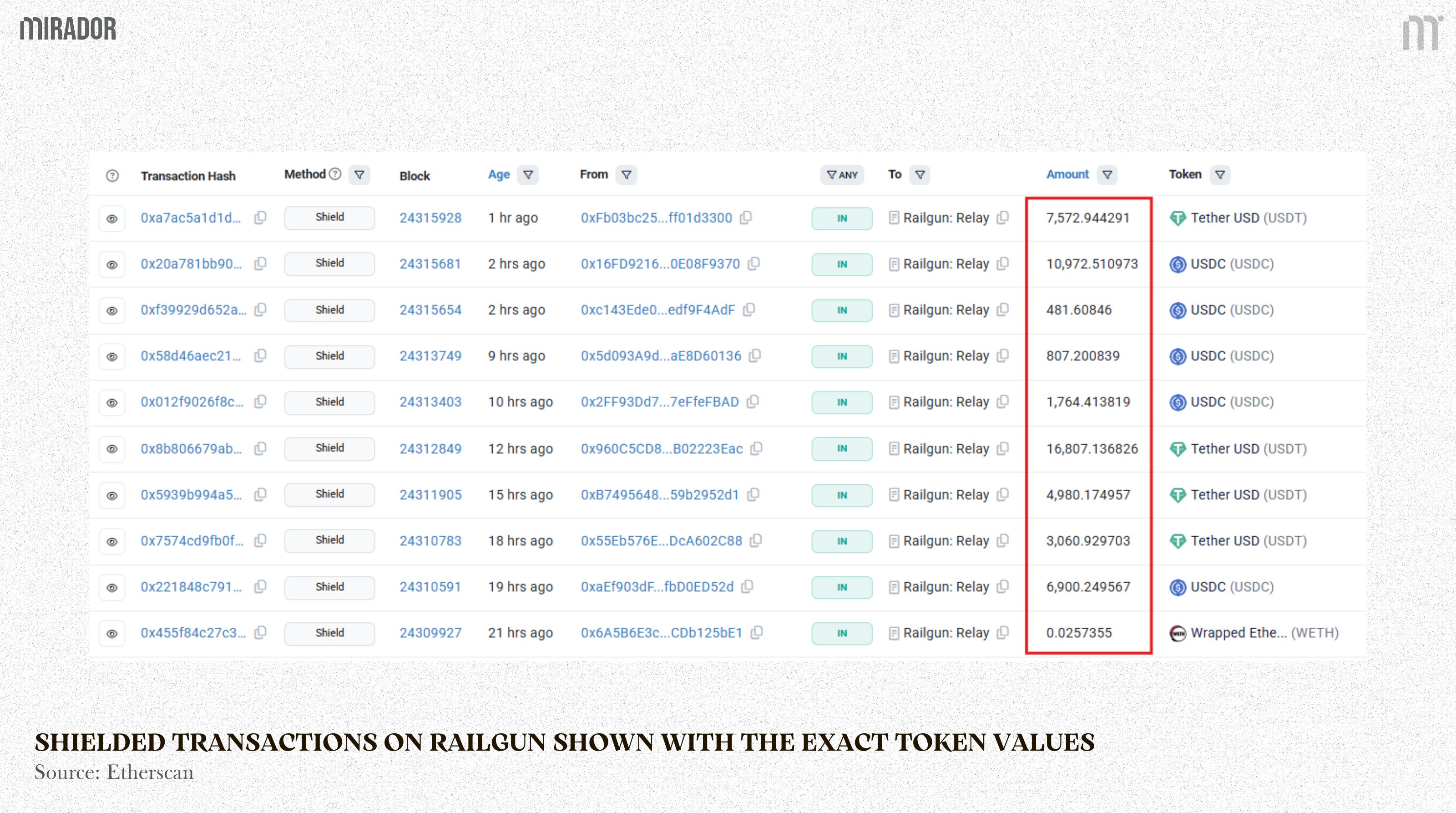Open transaction 0x8b806679ab link
The width and height of the screenshot is (1456, 813).
point(191,449)
